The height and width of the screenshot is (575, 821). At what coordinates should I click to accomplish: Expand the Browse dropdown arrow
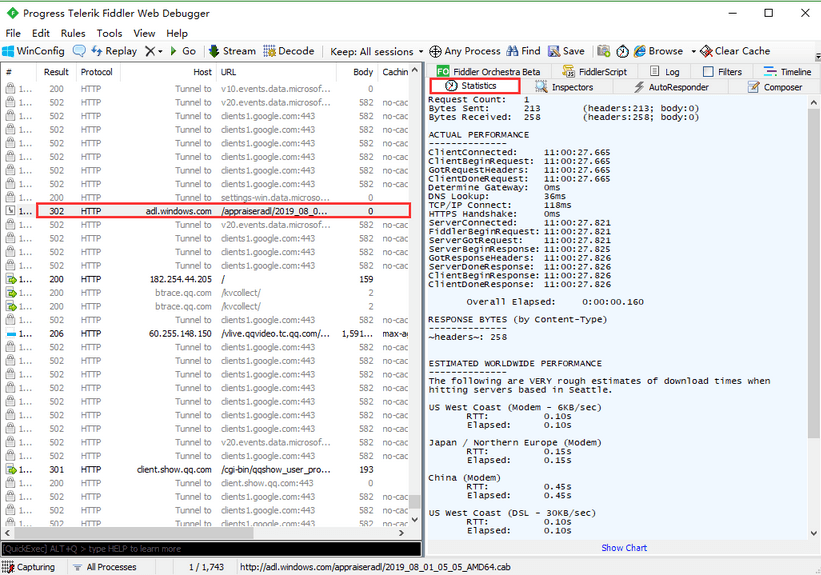[x=693, y=51]
